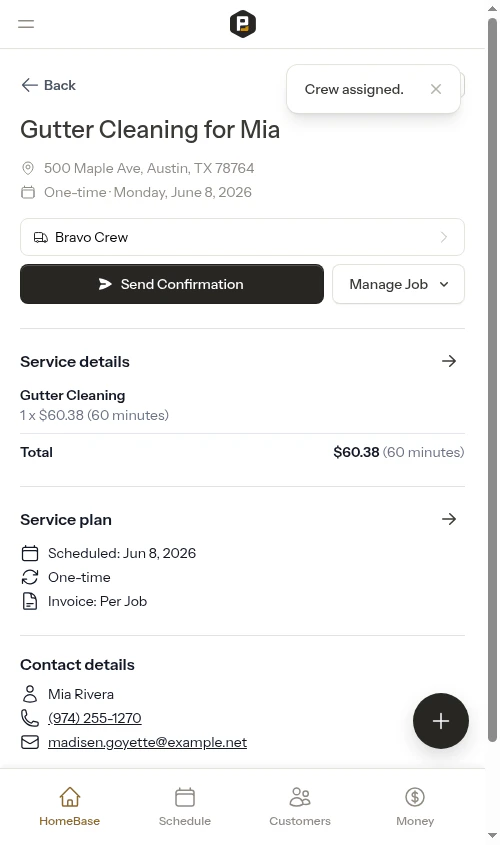Click the scrollbar down arrow
Viewport: 500px width, 845px height.
click(x=492, y=836)
